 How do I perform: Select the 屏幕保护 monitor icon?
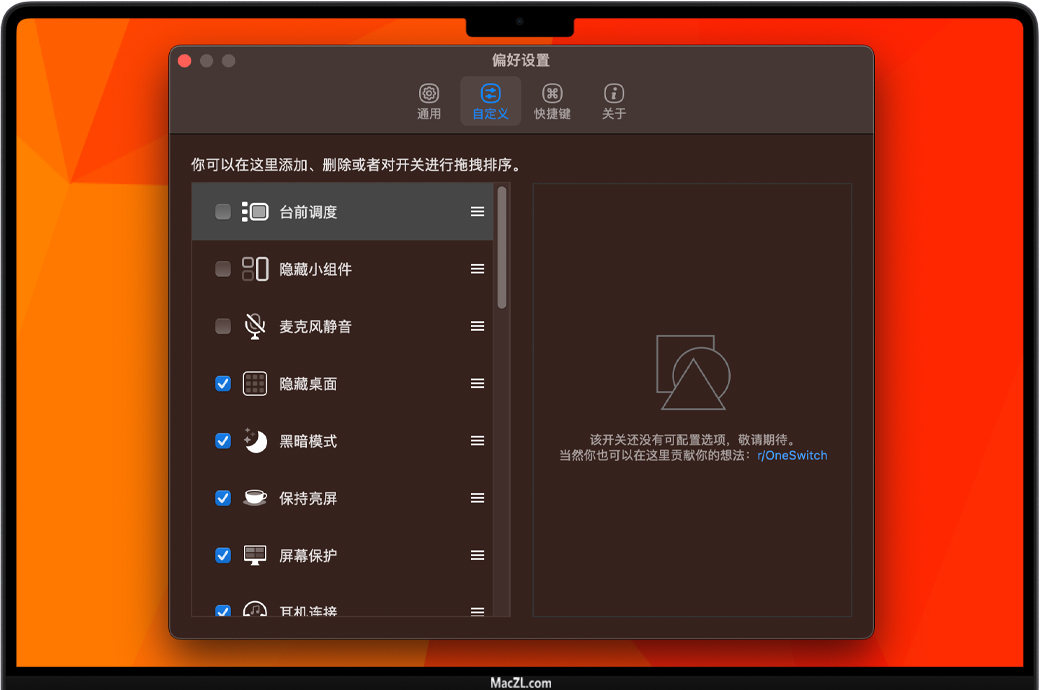click(x=255, y=555)
